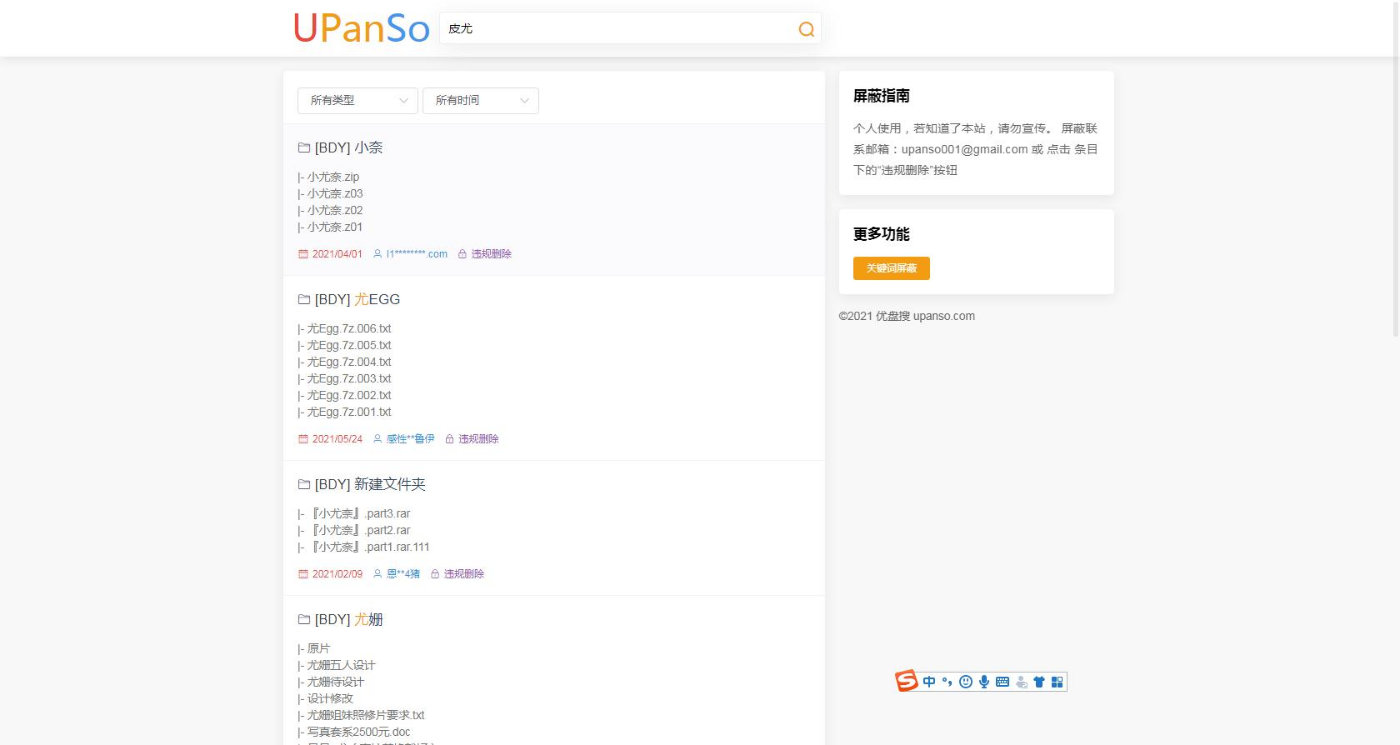This screenshot has width=1400, height=745.
Task: Click the ©2021 优盘搜 upanso.com footer text
Action: click(x=907, y=316)
